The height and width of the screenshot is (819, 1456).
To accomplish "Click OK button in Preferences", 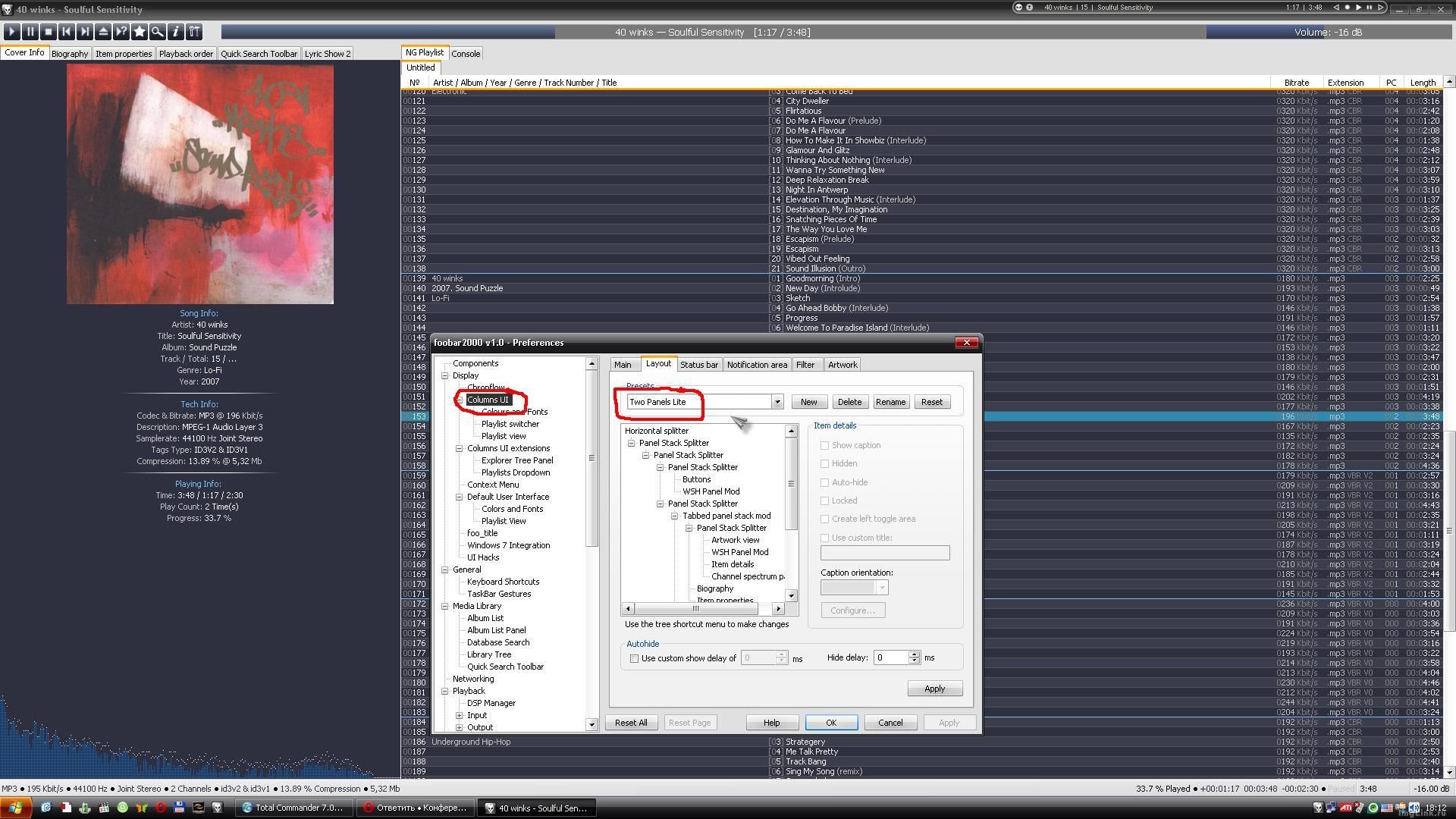I will (x=831, y=723).
